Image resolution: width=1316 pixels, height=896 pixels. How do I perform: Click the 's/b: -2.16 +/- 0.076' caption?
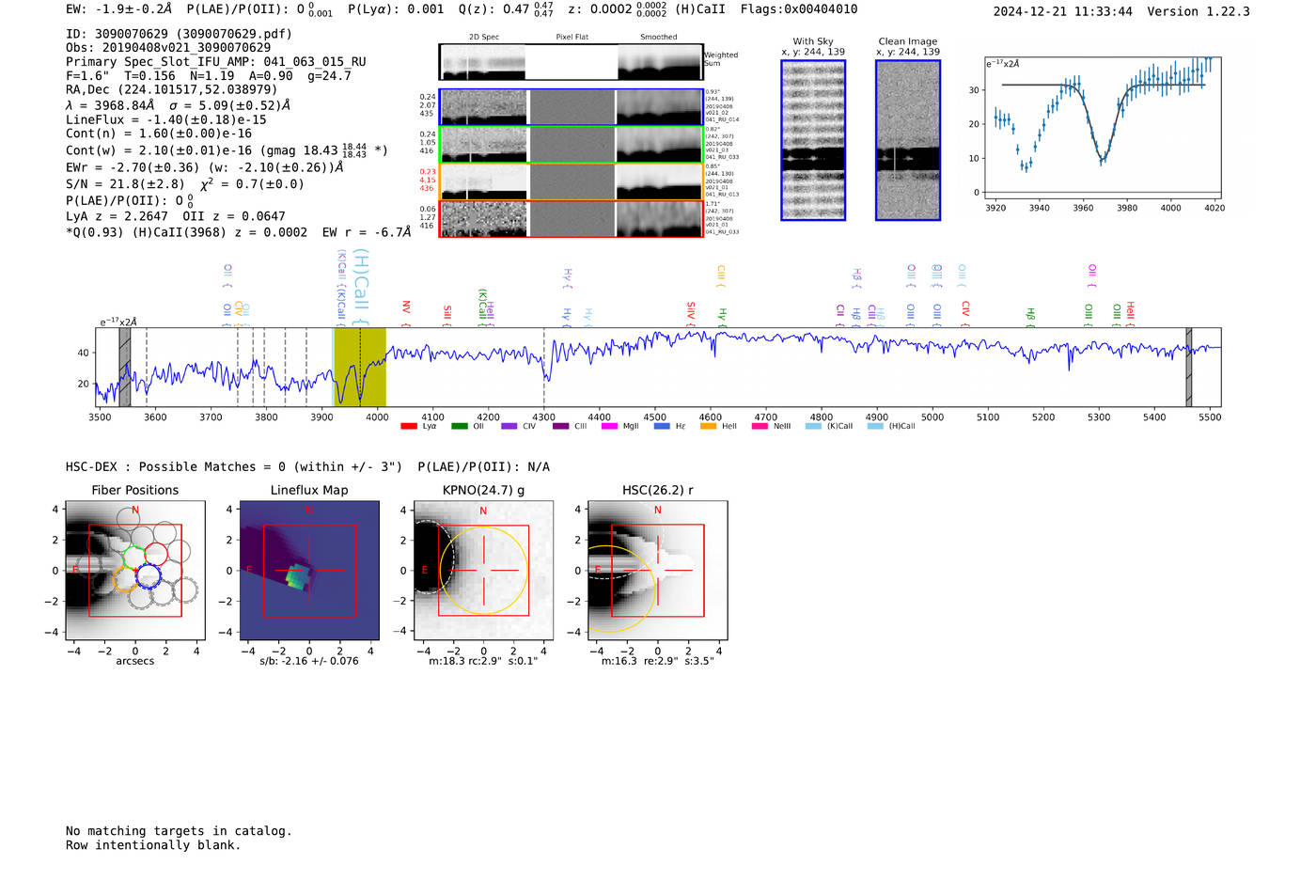[x=309, y=661]
